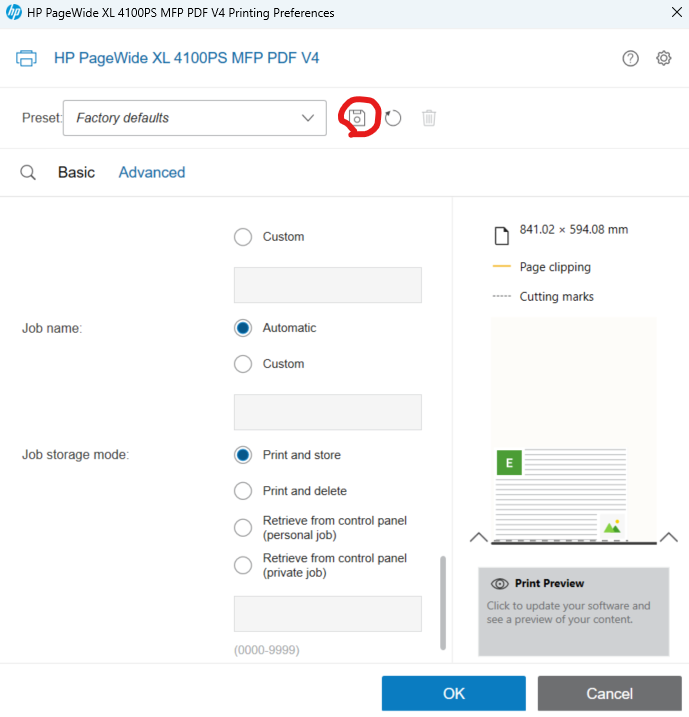Close the Printing Preferences window
This screenshot has height=717, width=689.
point(677,12)
